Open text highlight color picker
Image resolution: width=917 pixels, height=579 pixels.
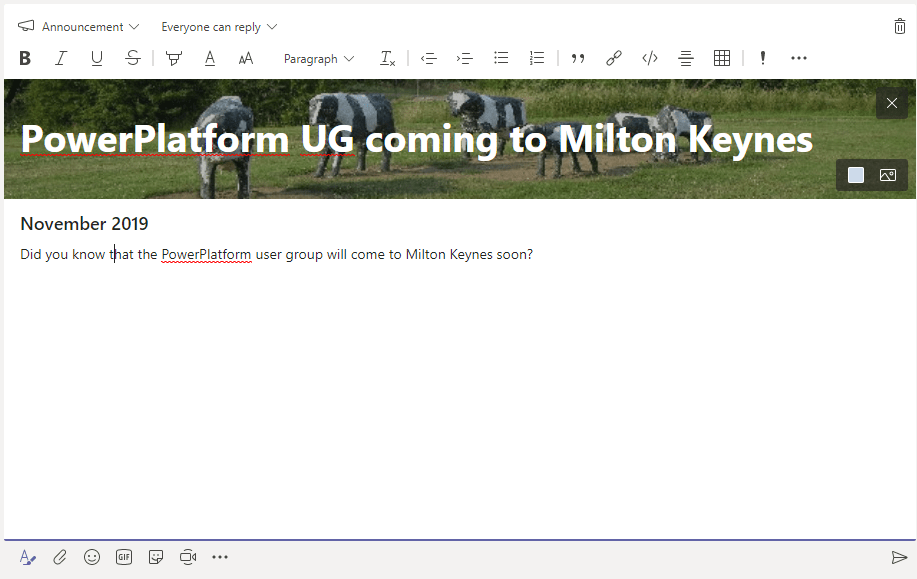pyautogui.click(x=174, y=58)
